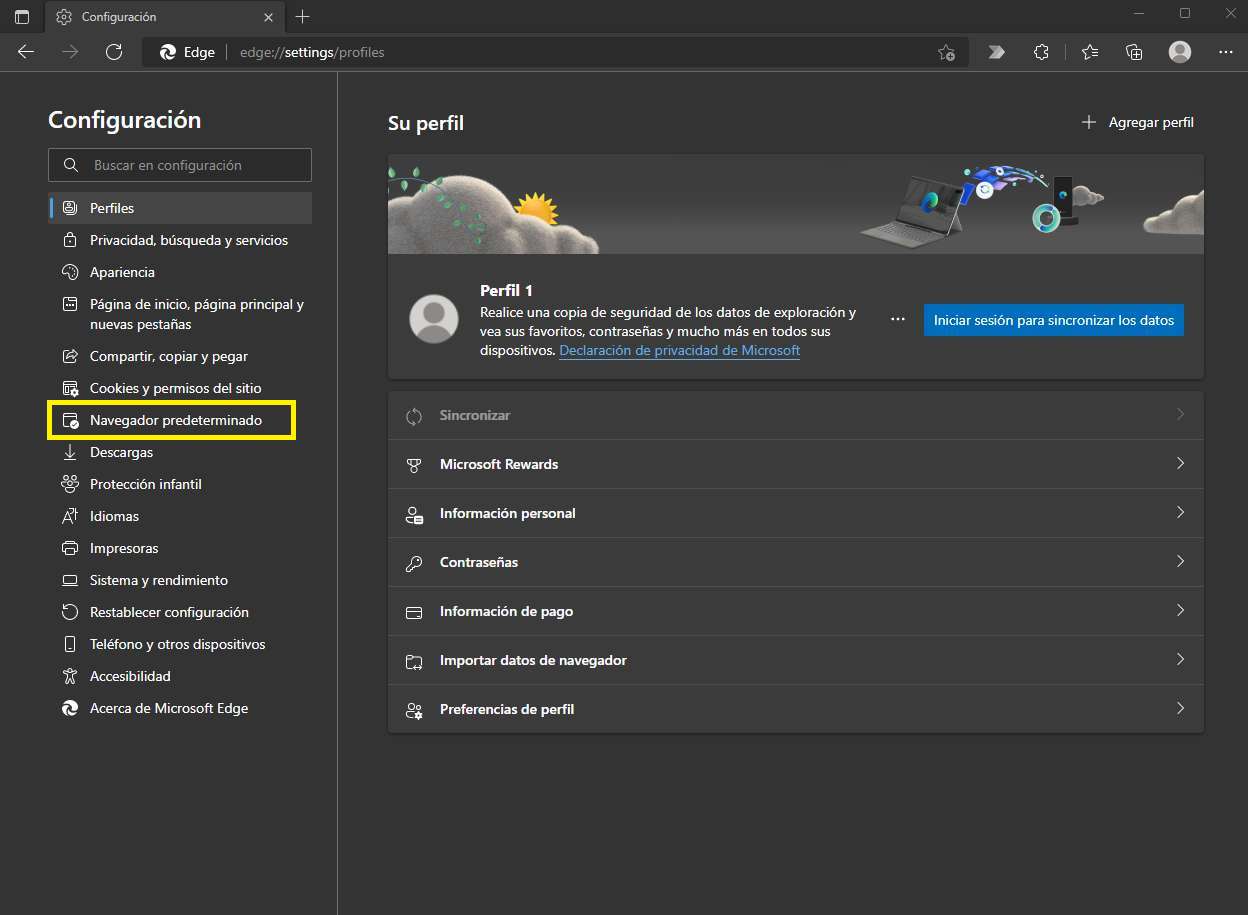Click Iniciar sesión para sincronizar los datos

click(1054, 320)
